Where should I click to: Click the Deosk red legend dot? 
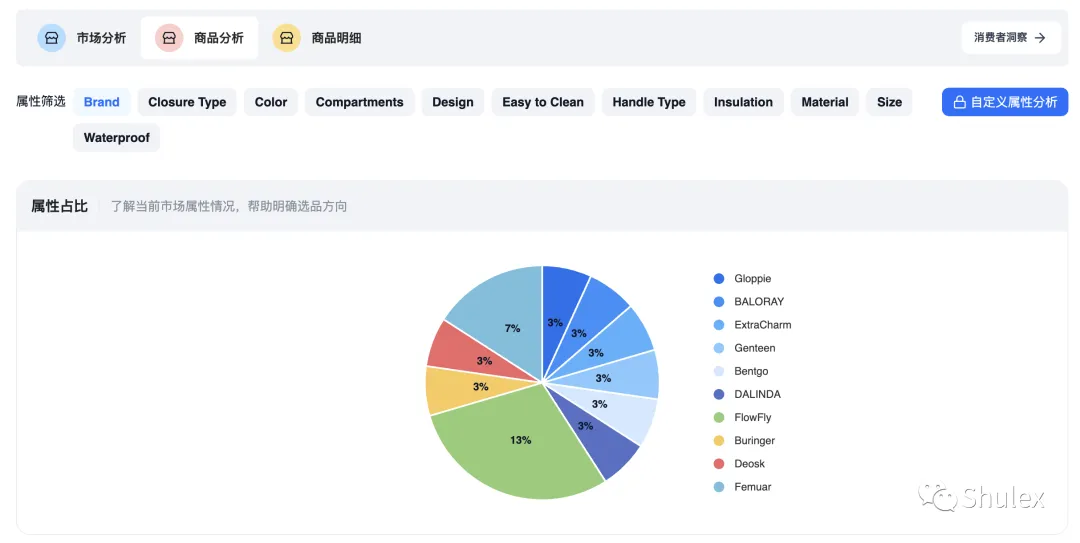(x=719, y=464)
